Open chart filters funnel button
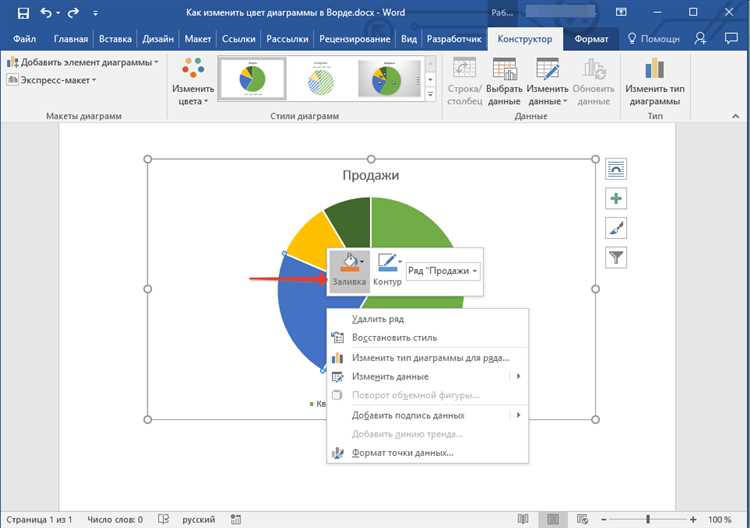The width and height of the screenshot is (750, 528). tap(616, 258)
